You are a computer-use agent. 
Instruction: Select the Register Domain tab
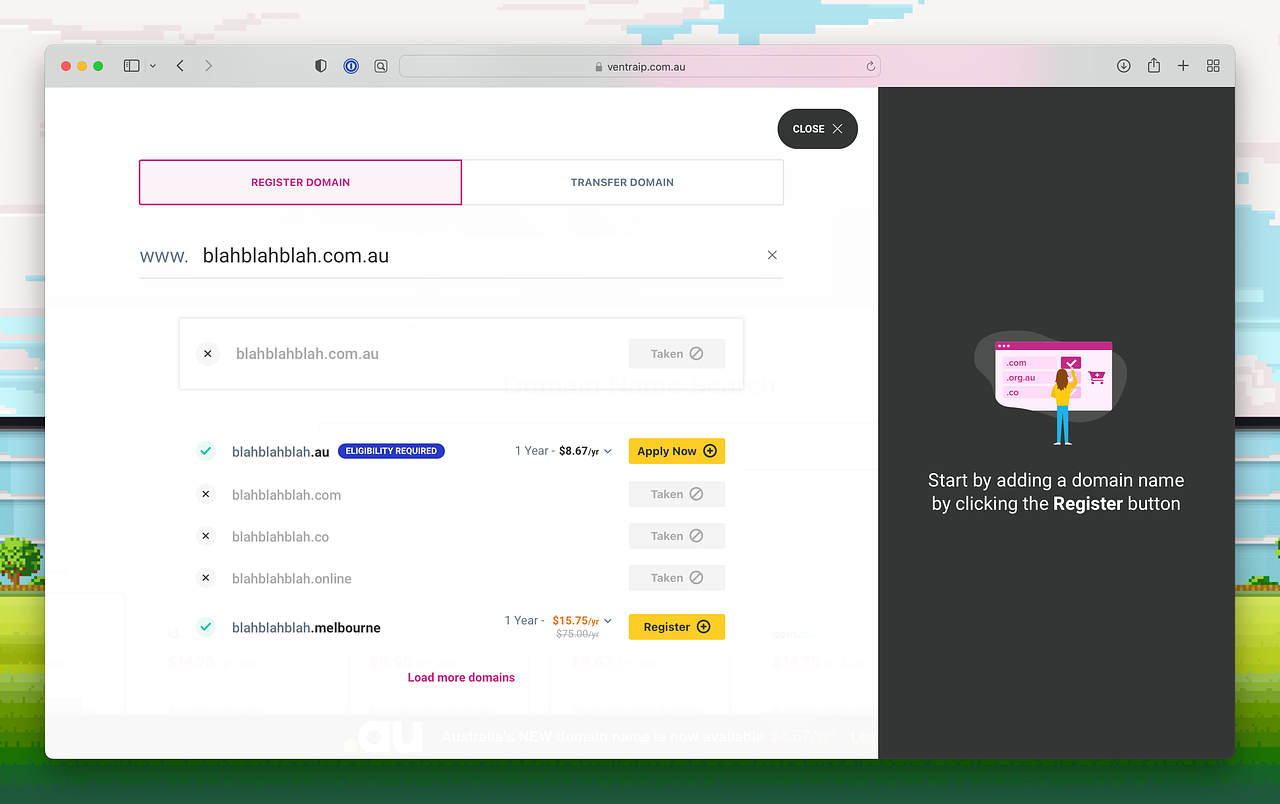click(300, 182)
